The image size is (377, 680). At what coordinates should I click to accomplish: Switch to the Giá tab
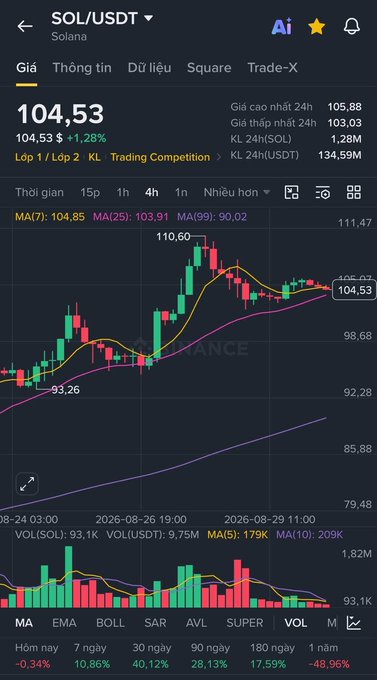(x=26, y=68)
